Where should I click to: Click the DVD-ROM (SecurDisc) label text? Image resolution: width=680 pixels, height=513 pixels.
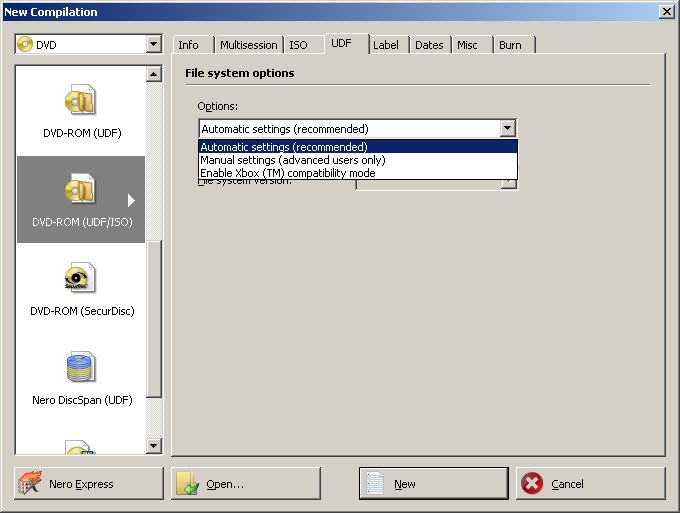[x=82, y=311]
